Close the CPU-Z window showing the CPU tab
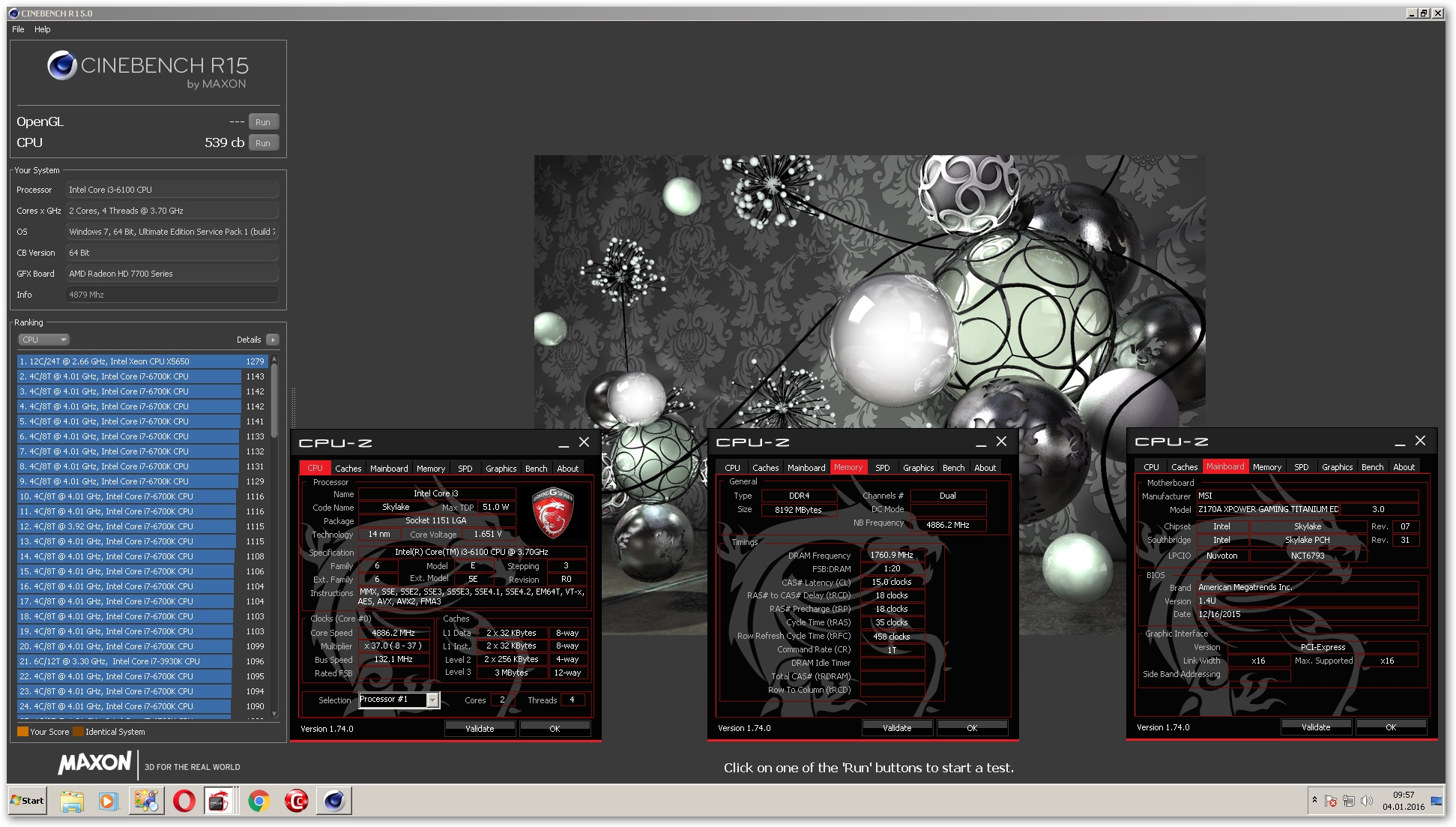This screenshot has height=827, width=1456. click(584, 442)
